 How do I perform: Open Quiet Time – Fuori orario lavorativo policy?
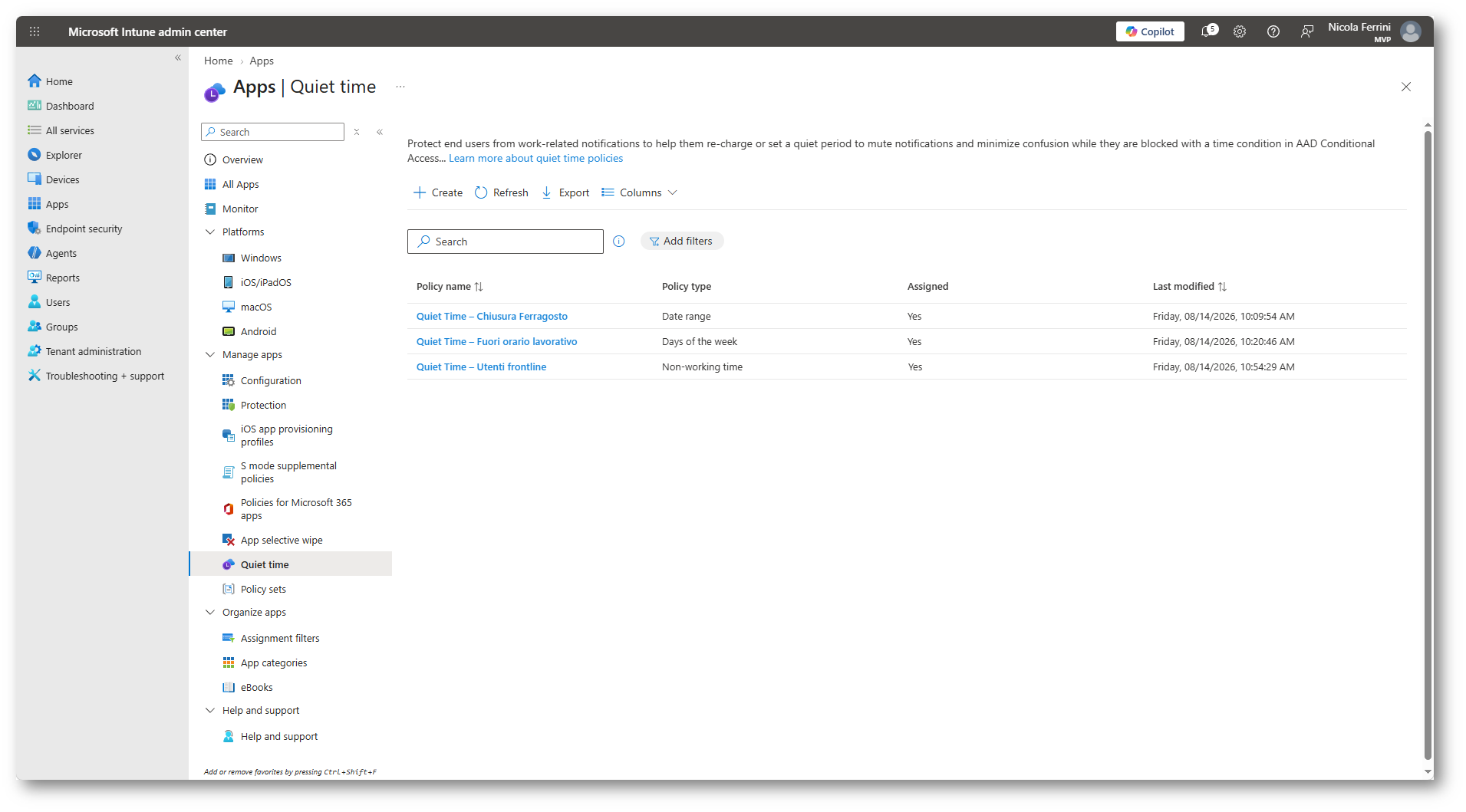click(x=496, y=341)
